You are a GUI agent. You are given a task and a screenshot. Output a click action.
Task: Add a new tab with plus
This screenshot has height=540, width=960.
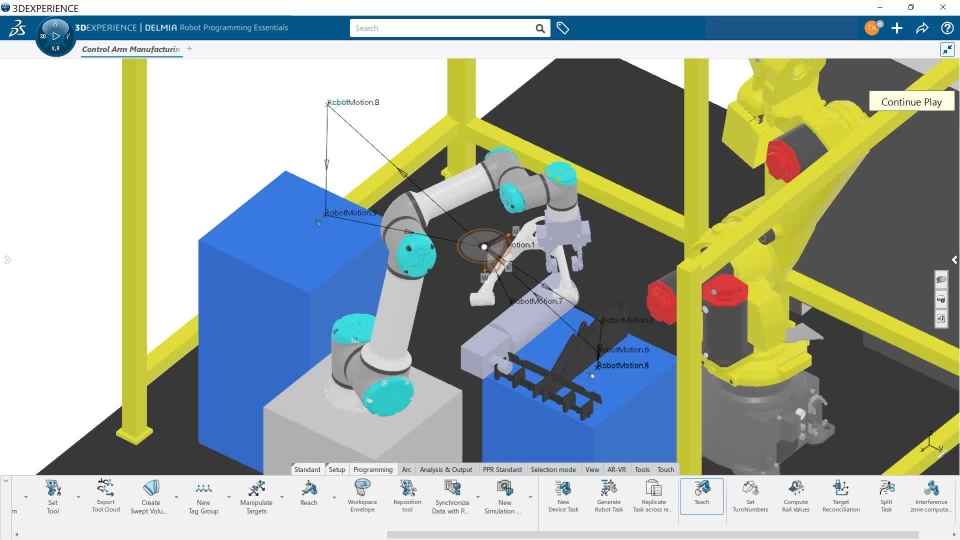pyautogui.click(x=189, y=48)
